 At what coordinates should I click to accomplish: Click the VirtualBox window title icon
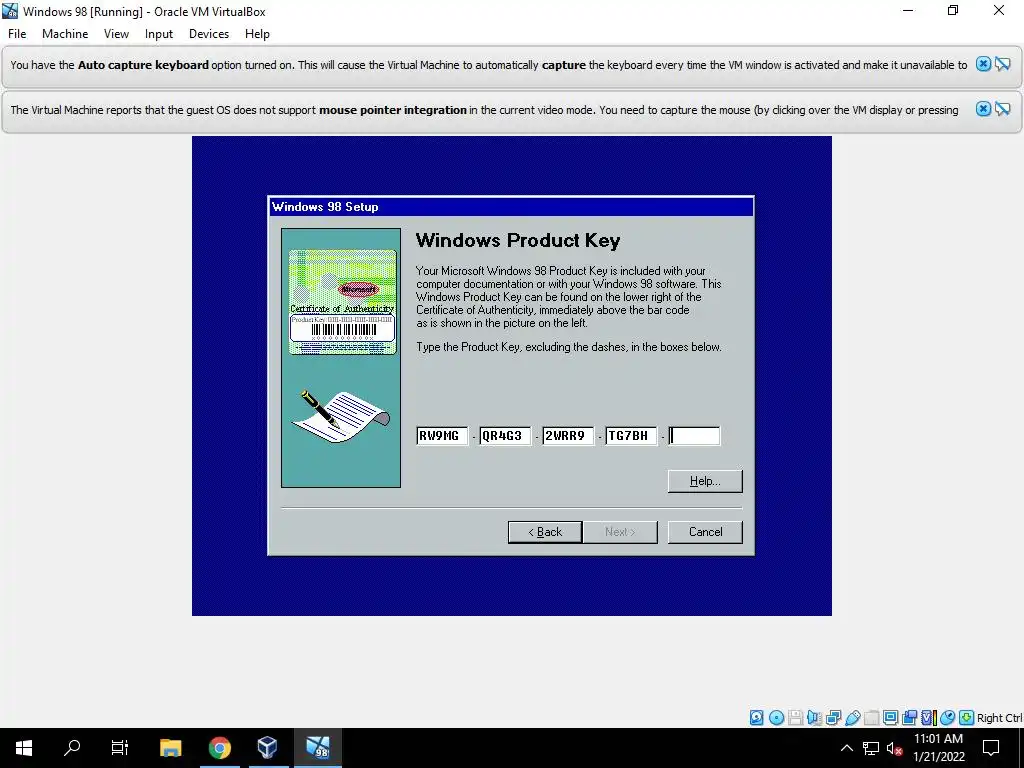[10, 11]
